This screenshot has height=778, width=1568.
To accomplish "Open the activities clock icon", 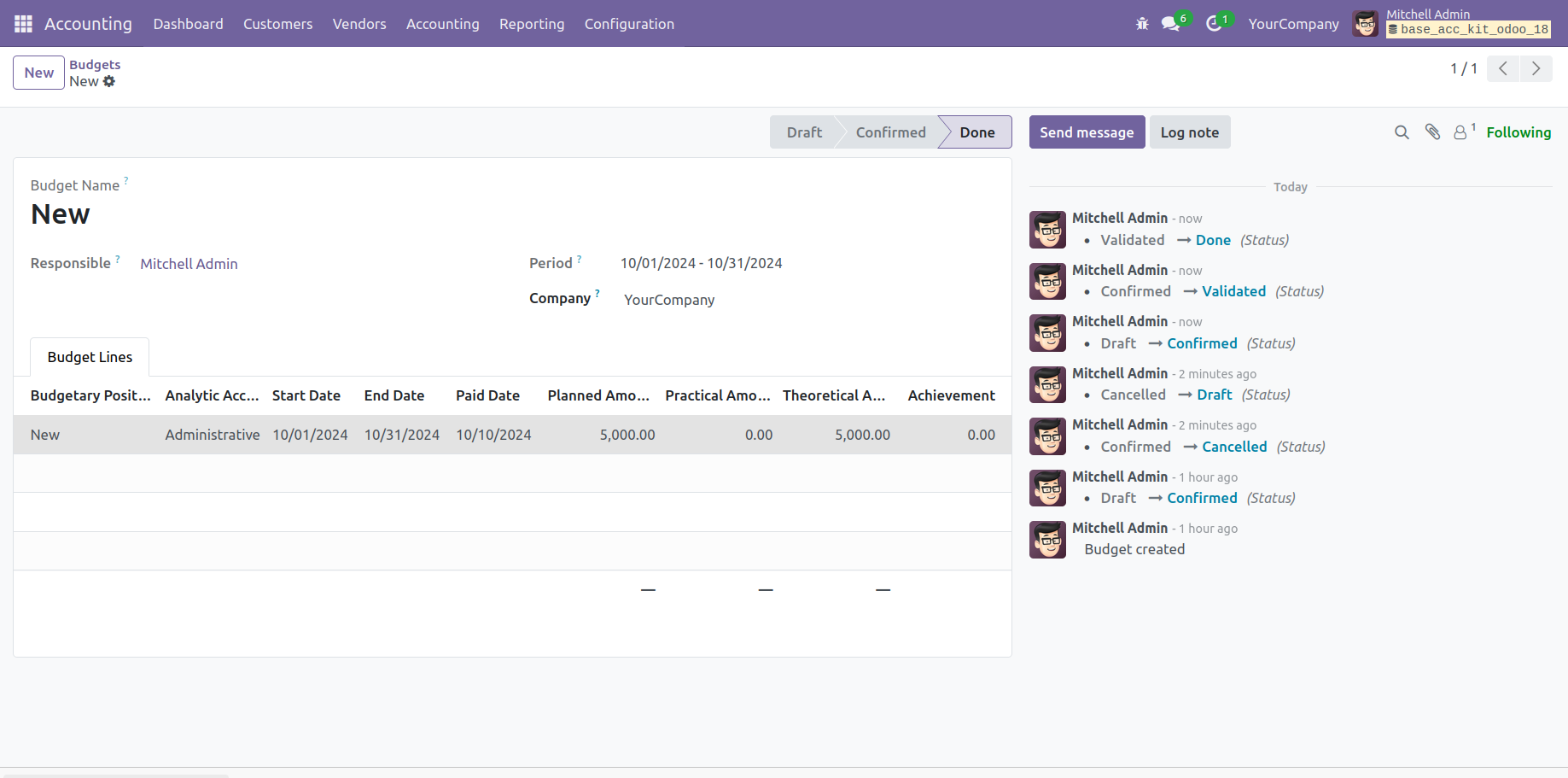I will pos(1214,24).
